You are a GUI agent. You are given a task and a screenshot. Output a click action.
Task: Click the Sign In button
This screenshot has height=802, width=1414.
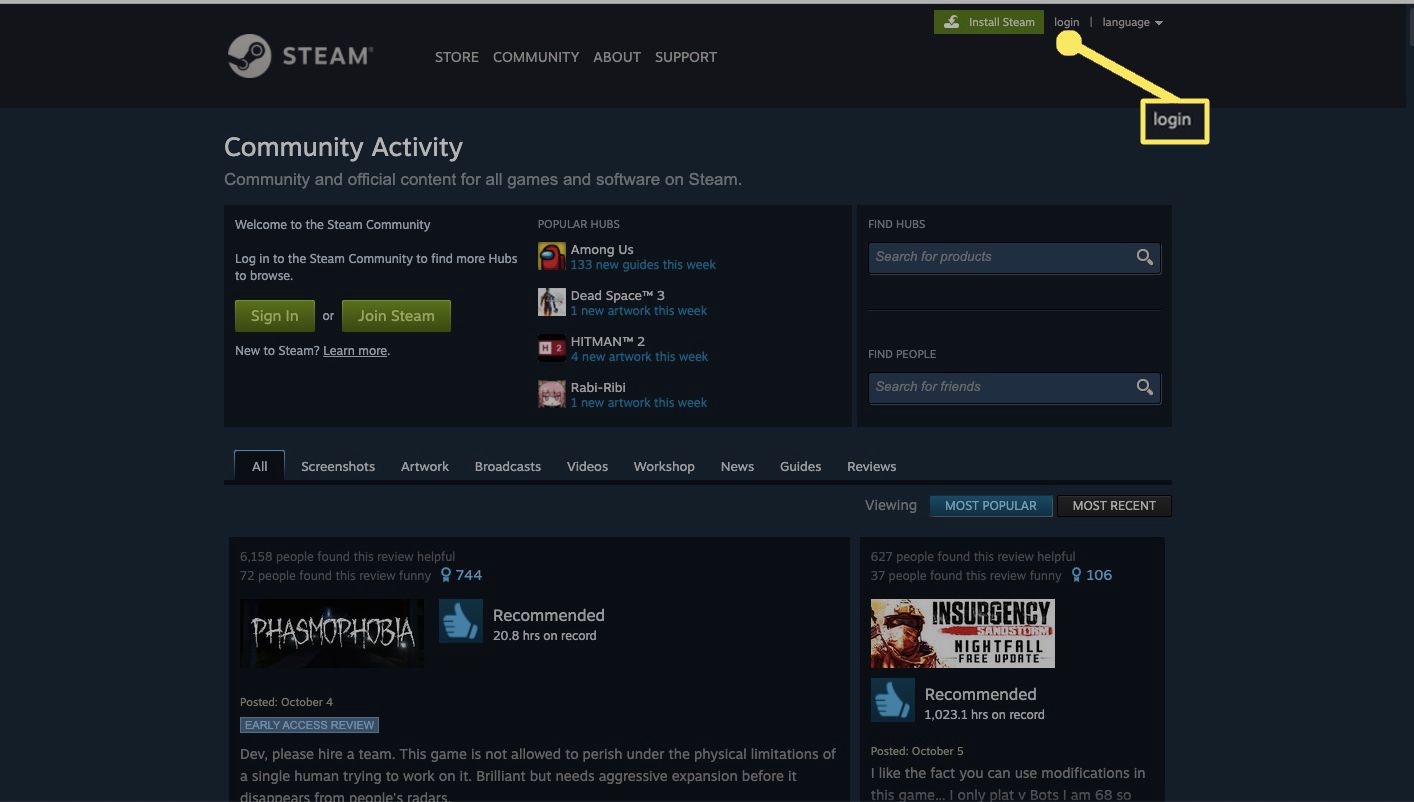[275, 316]
